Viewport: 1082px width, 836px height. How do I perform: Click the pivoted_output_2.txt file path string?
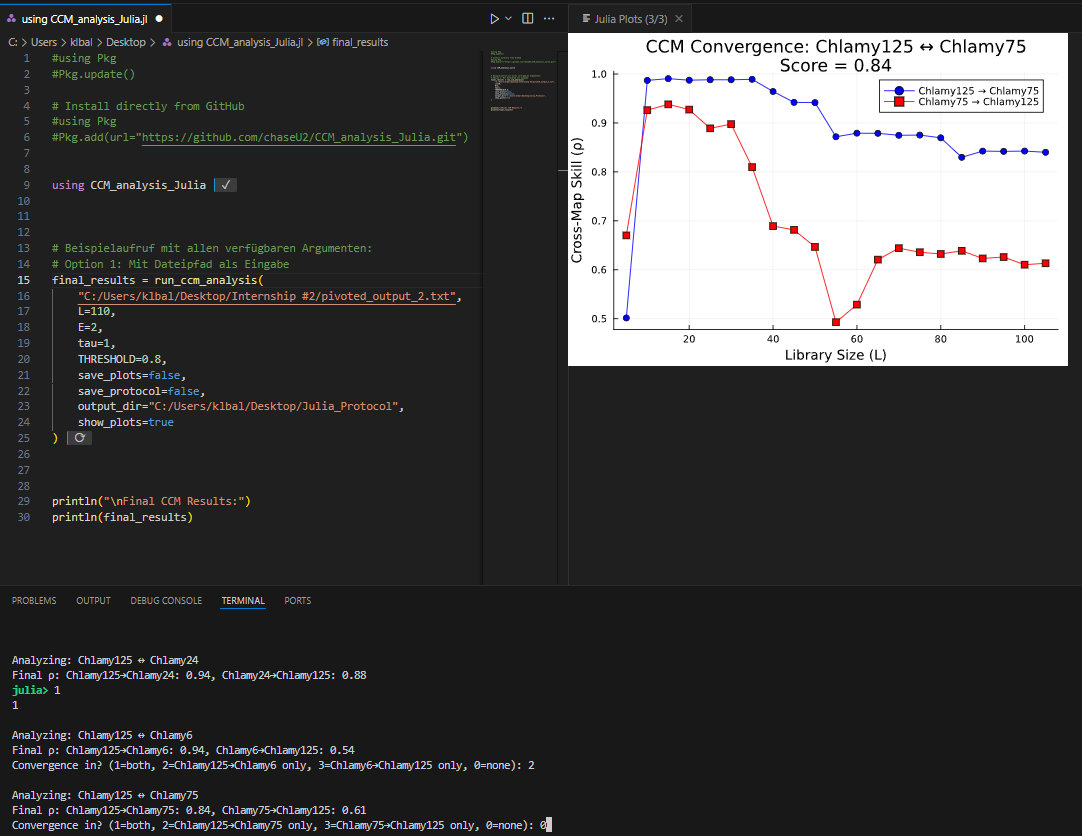click(267, 297)
